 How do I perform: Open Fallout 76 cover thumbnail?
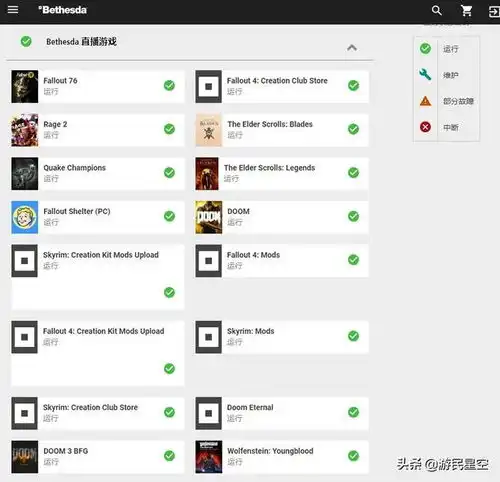pos(25,86)
